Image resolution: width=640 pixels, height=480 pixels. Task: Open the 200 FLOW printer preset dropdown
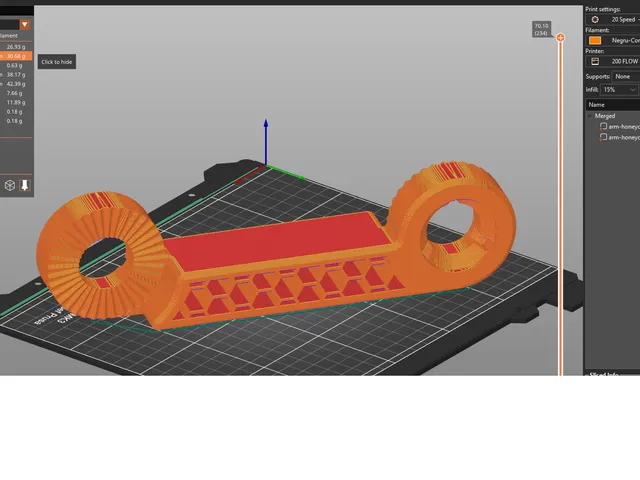point(613,61)
